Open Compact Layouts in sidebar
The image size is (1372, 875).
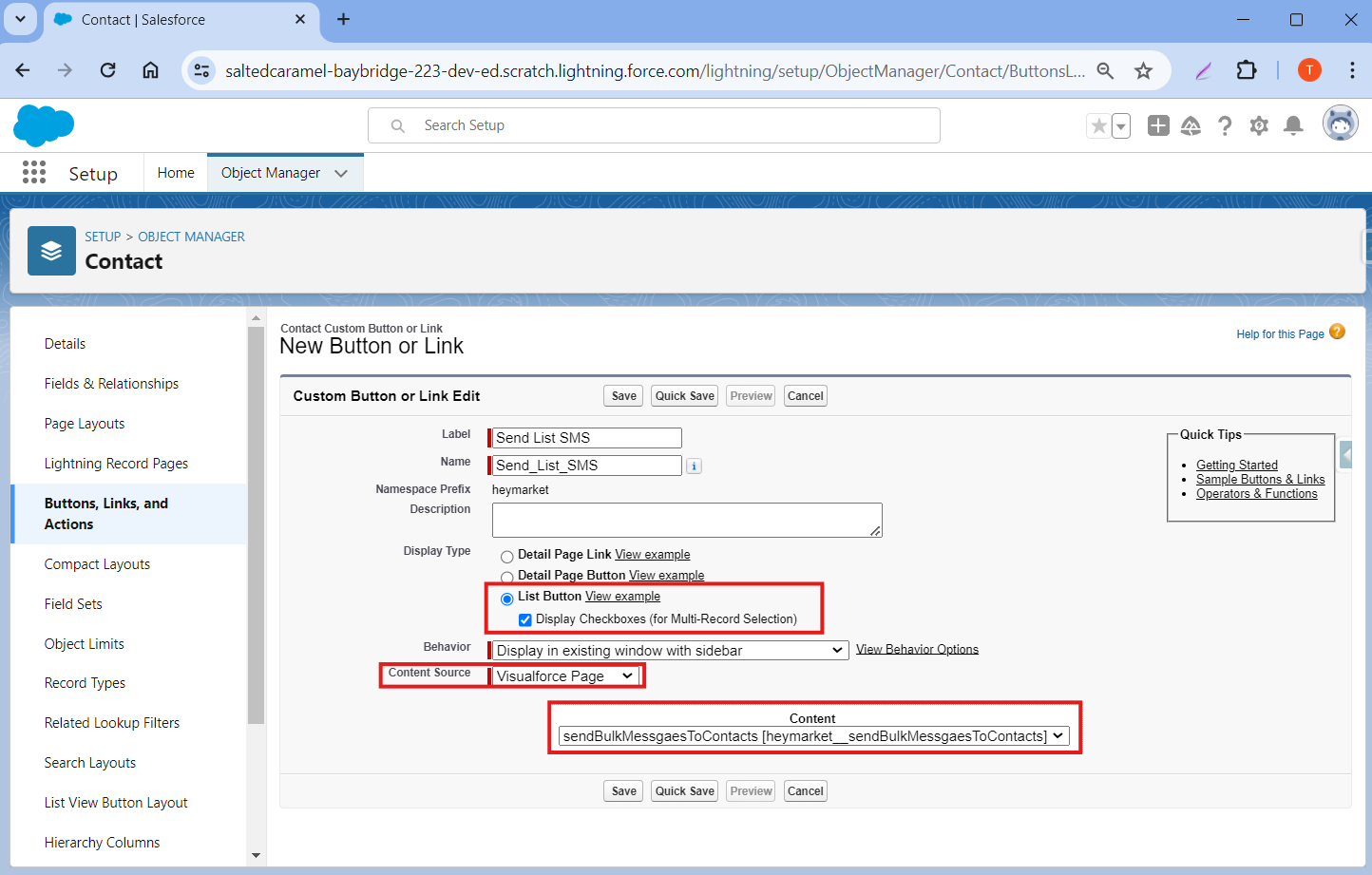pos(97,564)
